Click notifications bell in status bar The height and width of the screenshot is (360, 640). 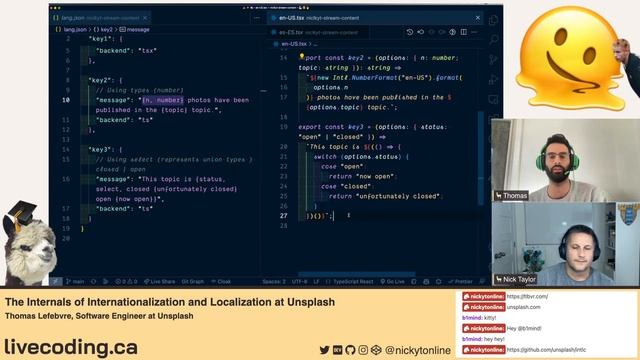click(x=482, y=282)
